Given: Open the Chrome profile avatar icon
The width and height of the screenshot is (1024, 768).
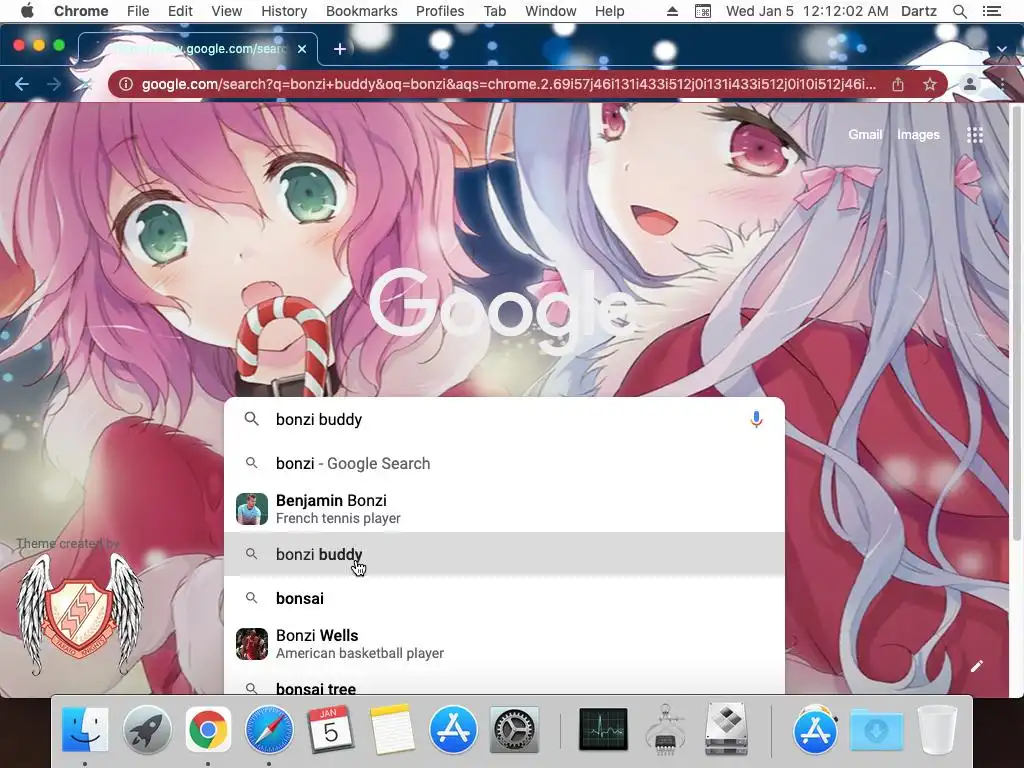Looking at the screenshot, I should click(970, 84).
